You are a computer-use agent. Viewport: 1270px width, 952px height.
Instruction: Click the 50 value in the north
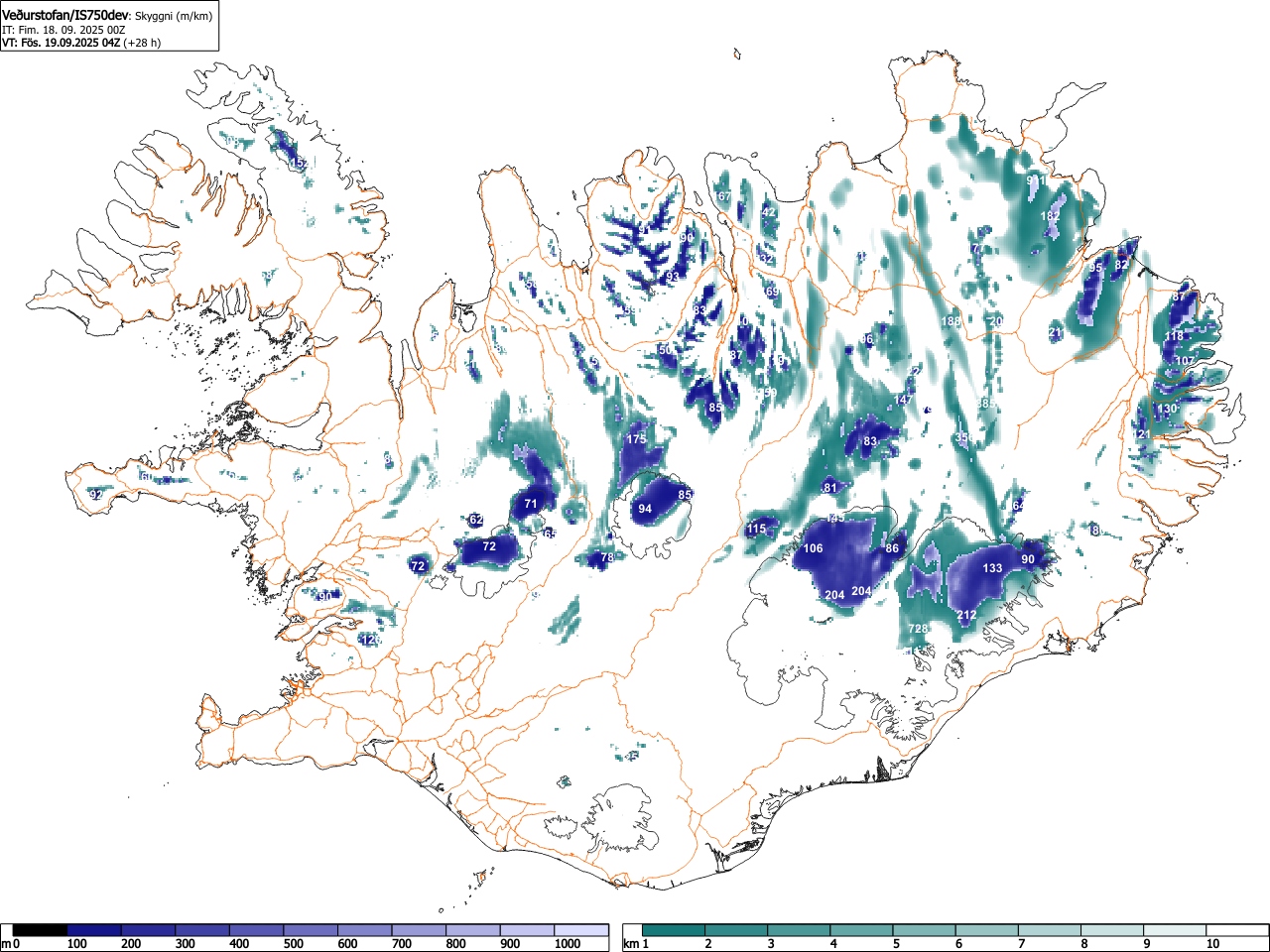pyautogui.click(x=666, y=350)
